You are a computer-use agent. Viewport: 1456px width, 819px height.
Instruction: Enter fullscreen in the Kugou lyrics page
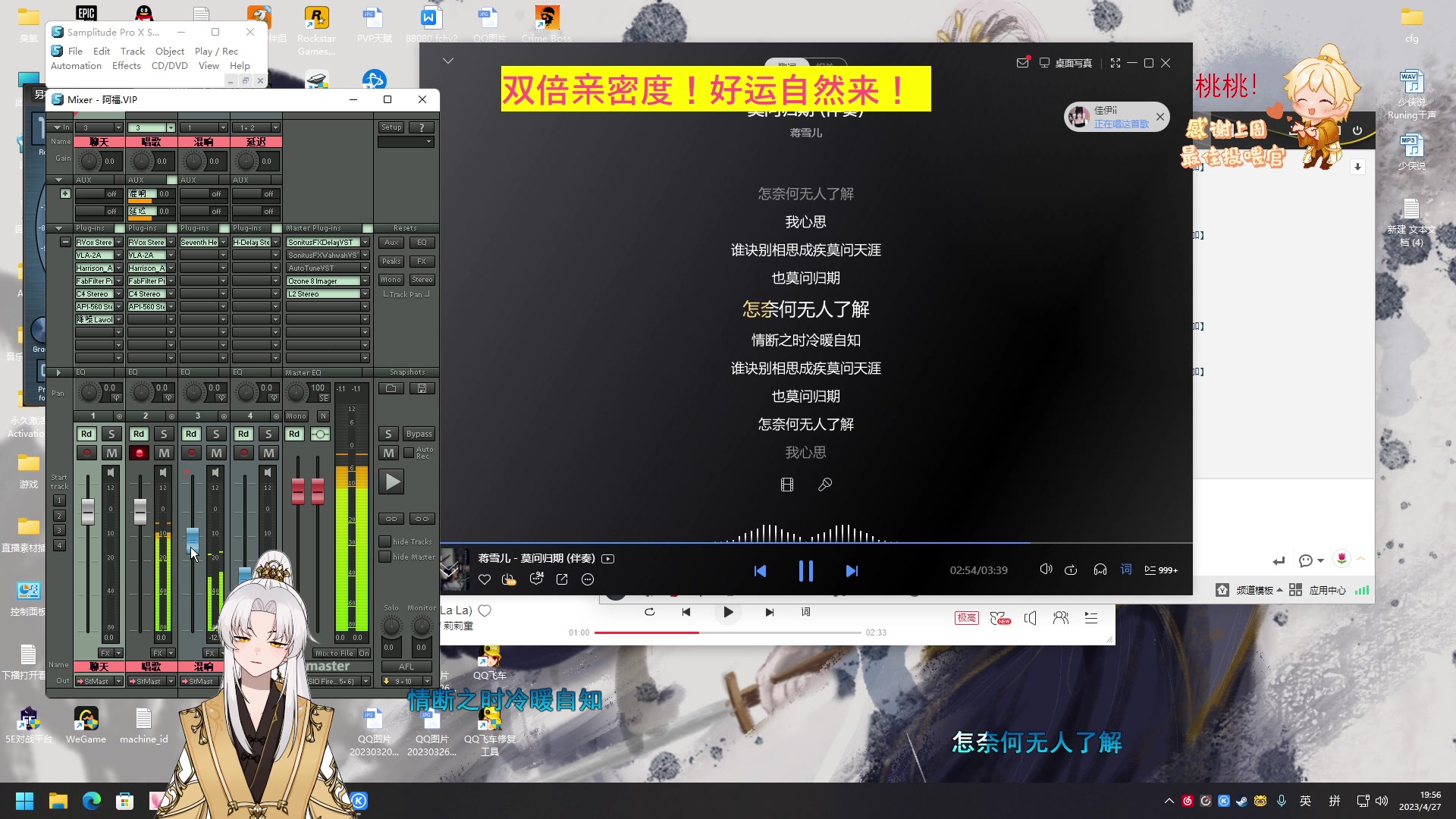click(x=1116, y=63)
